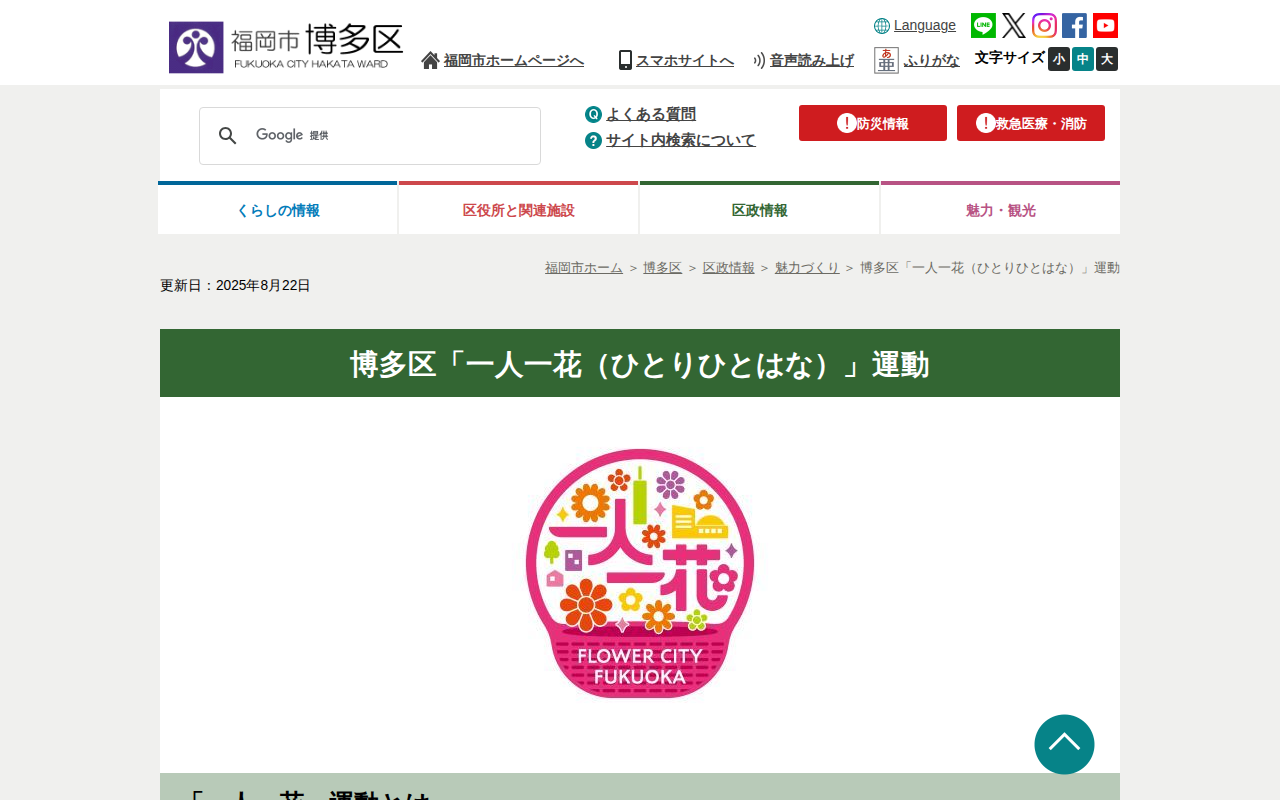Open the よくある質問 link
The image size is (1280, 800).
(x=651, y=114)
